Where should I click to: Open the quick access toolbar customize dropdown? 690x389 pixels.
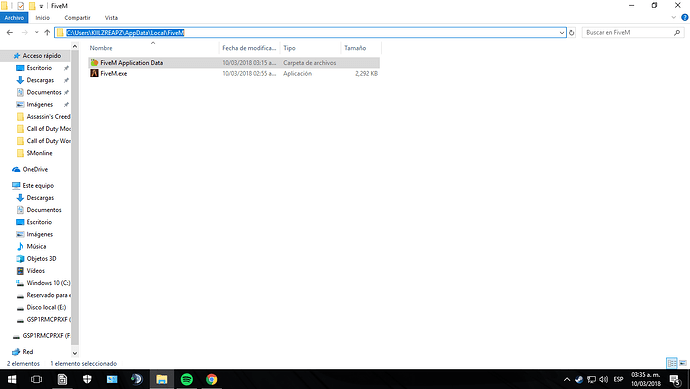41,6
